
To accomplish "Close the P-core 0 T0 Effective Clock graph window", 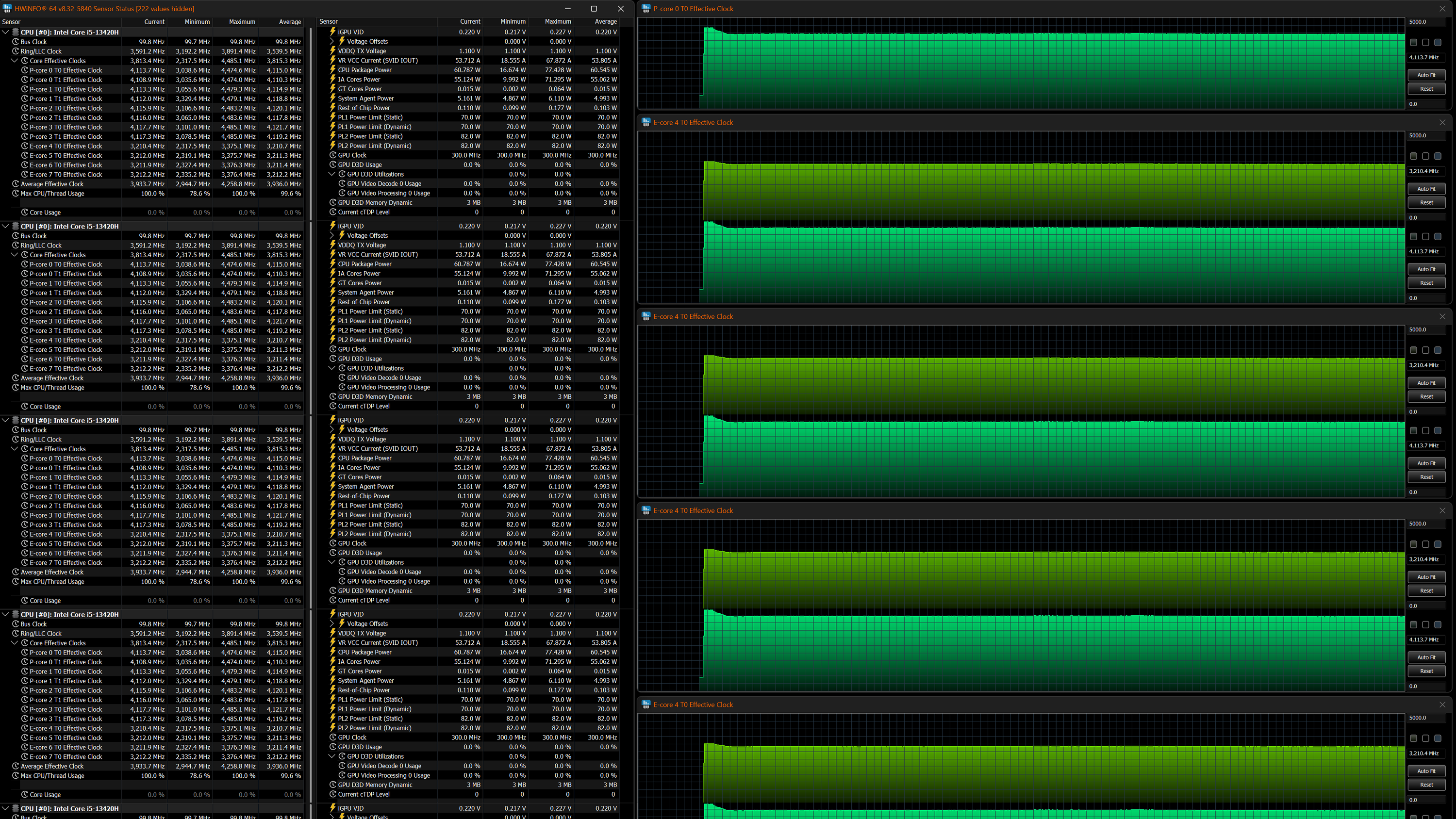I will tap(1442, 8).
